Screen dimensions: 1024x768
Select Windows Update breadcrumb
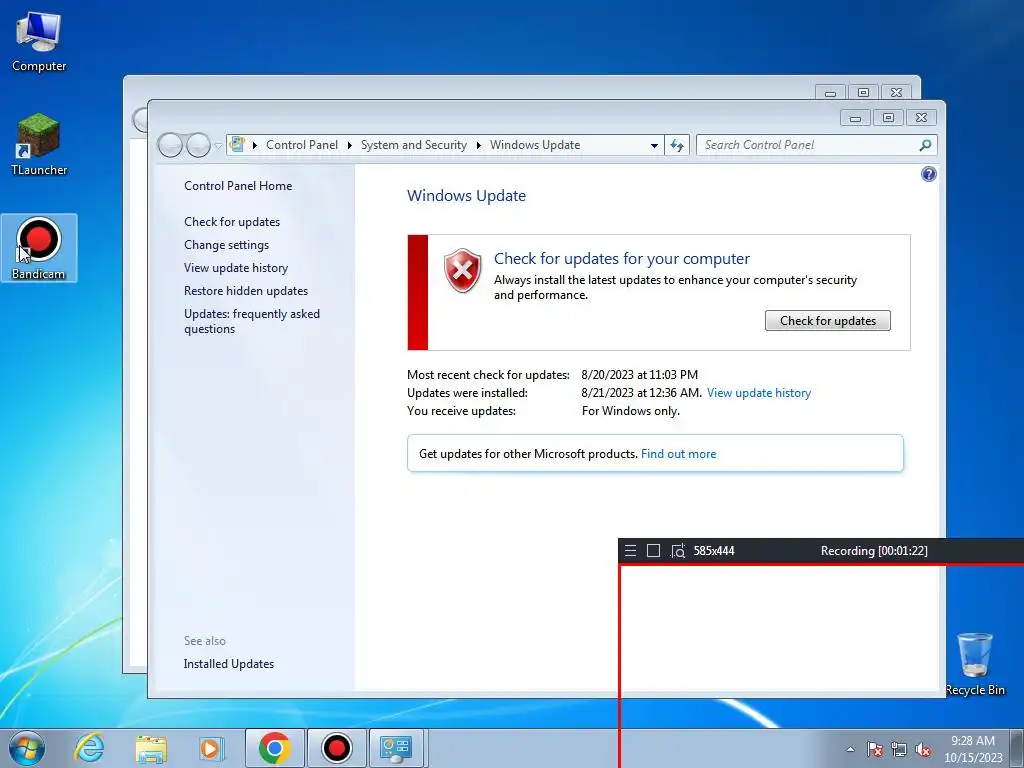[x=535, y=145]
